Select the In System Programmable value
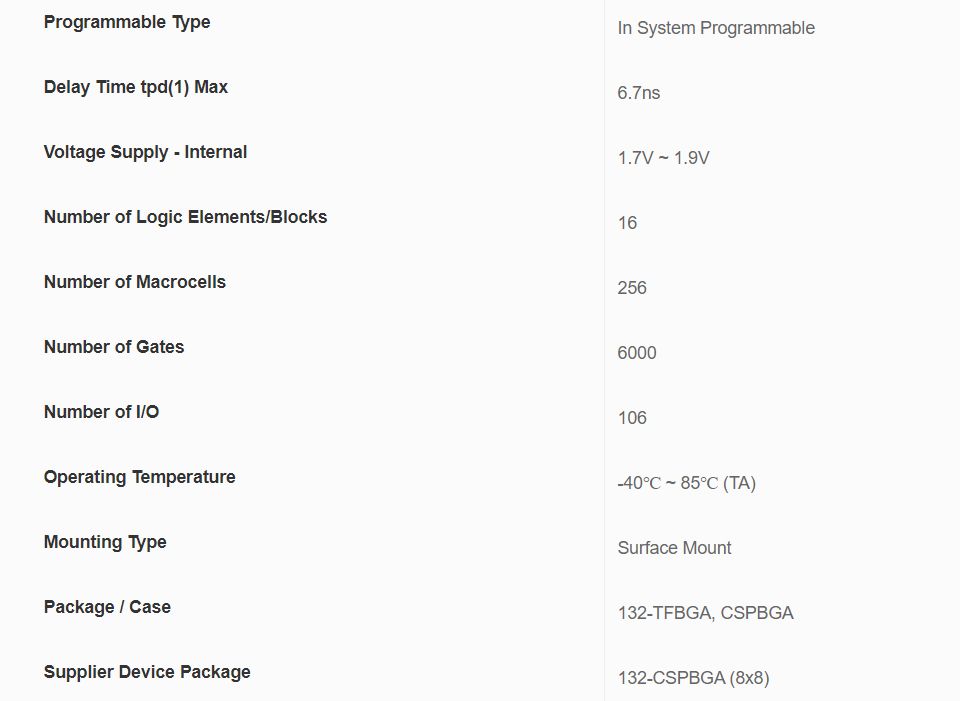 tap(716, 28)
